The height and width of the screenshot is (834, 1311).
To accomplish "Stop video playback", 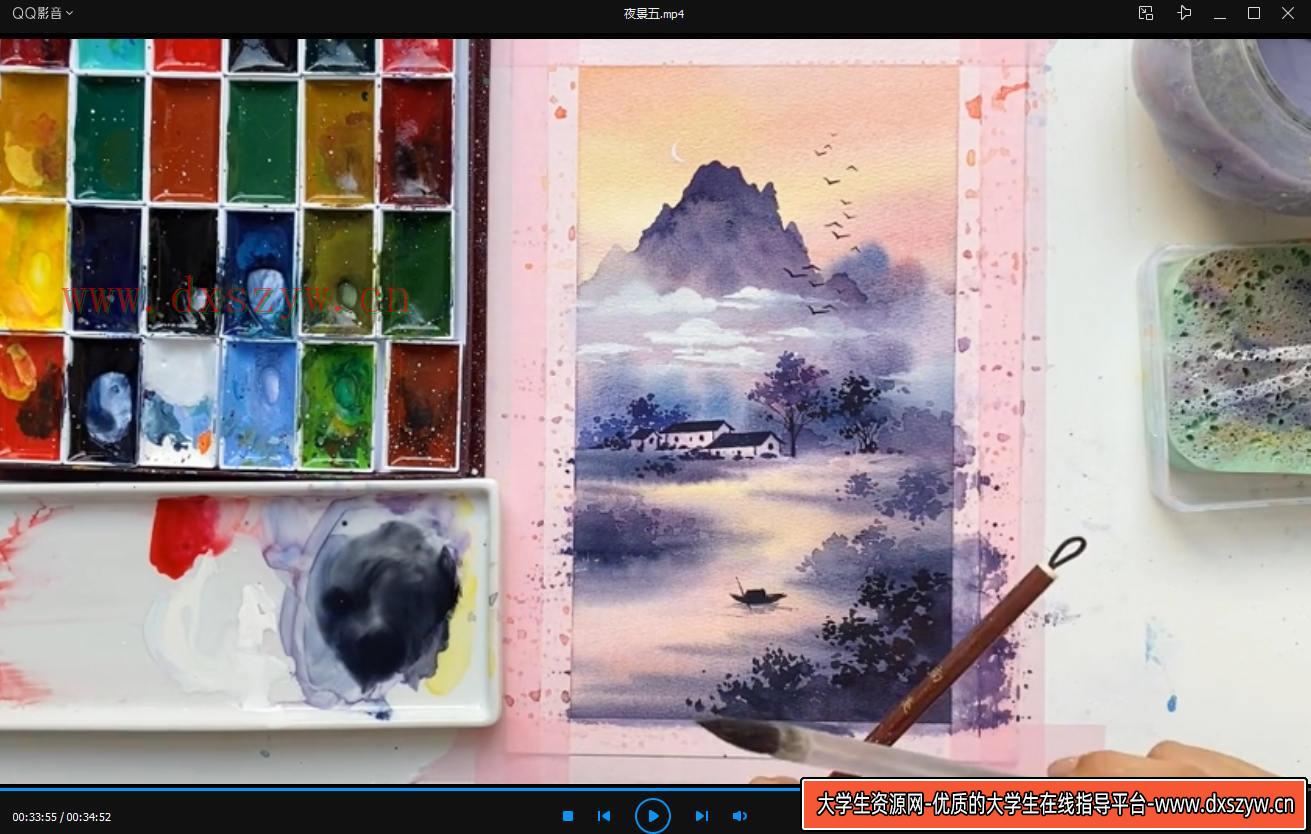I will pos(568,816).
